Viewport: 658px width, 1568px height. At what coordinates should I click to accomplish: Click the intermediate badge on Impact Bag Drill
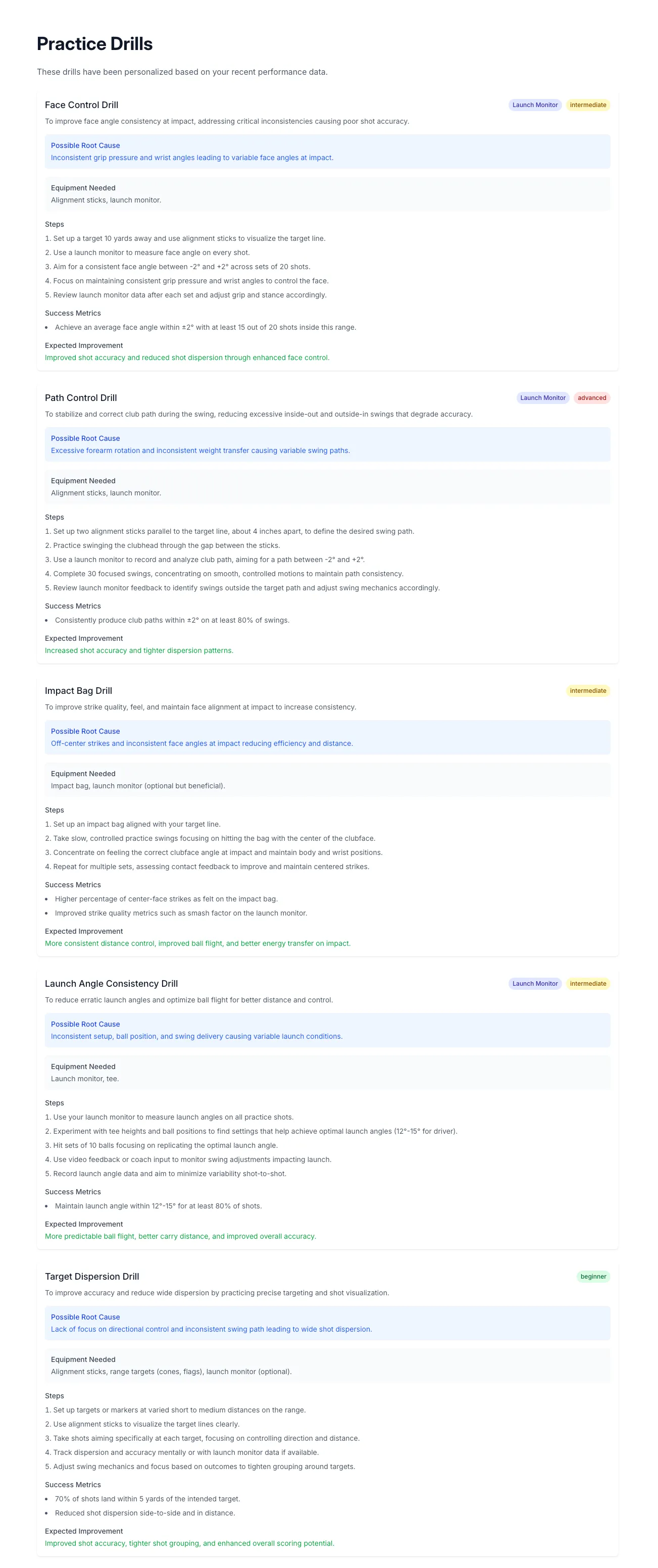click(x=587, y=690)
